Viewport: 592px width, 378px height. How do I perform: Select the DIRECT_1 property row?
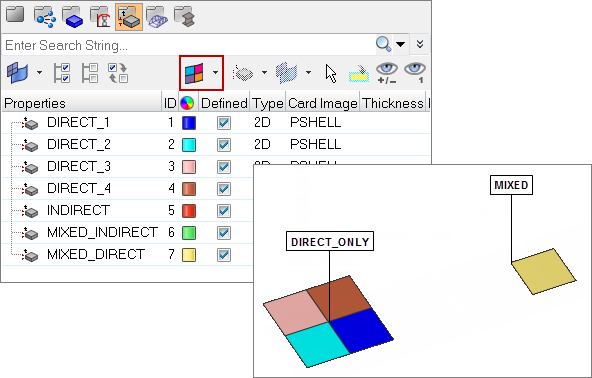coord(216,122)
